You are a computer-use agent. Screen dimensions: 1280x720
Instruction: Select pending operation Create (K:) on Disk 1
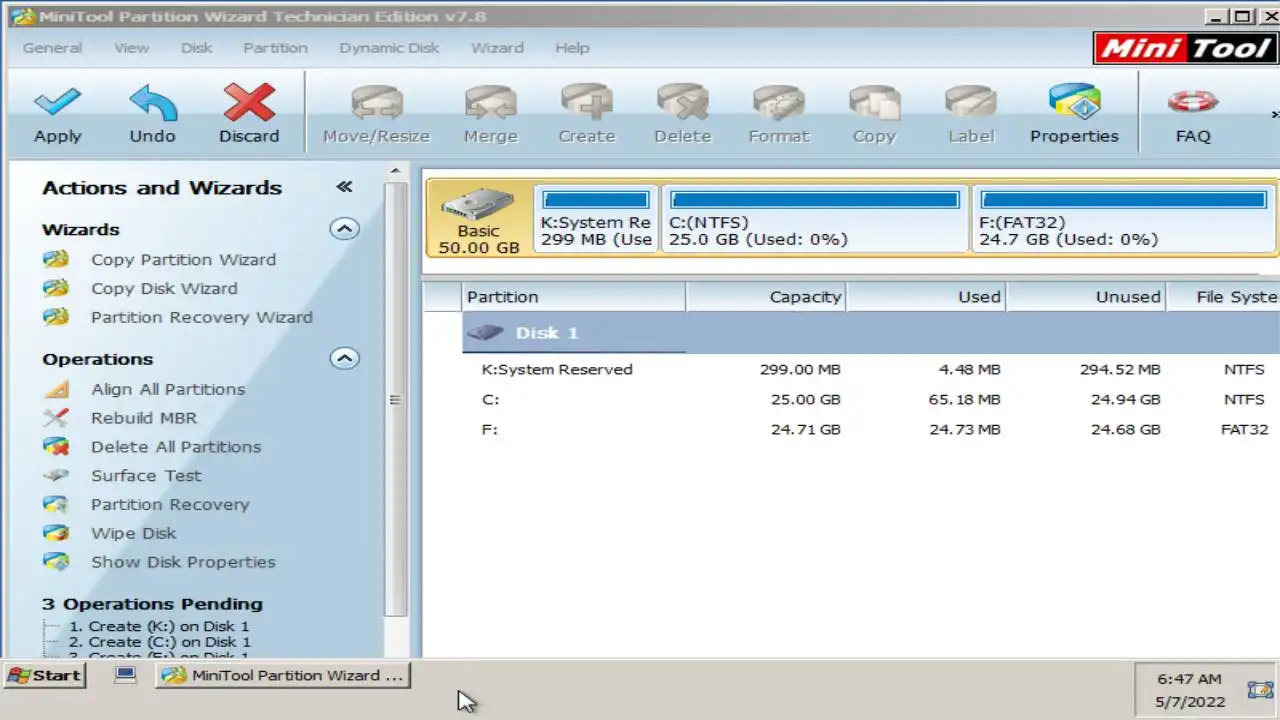pos(160,627)
